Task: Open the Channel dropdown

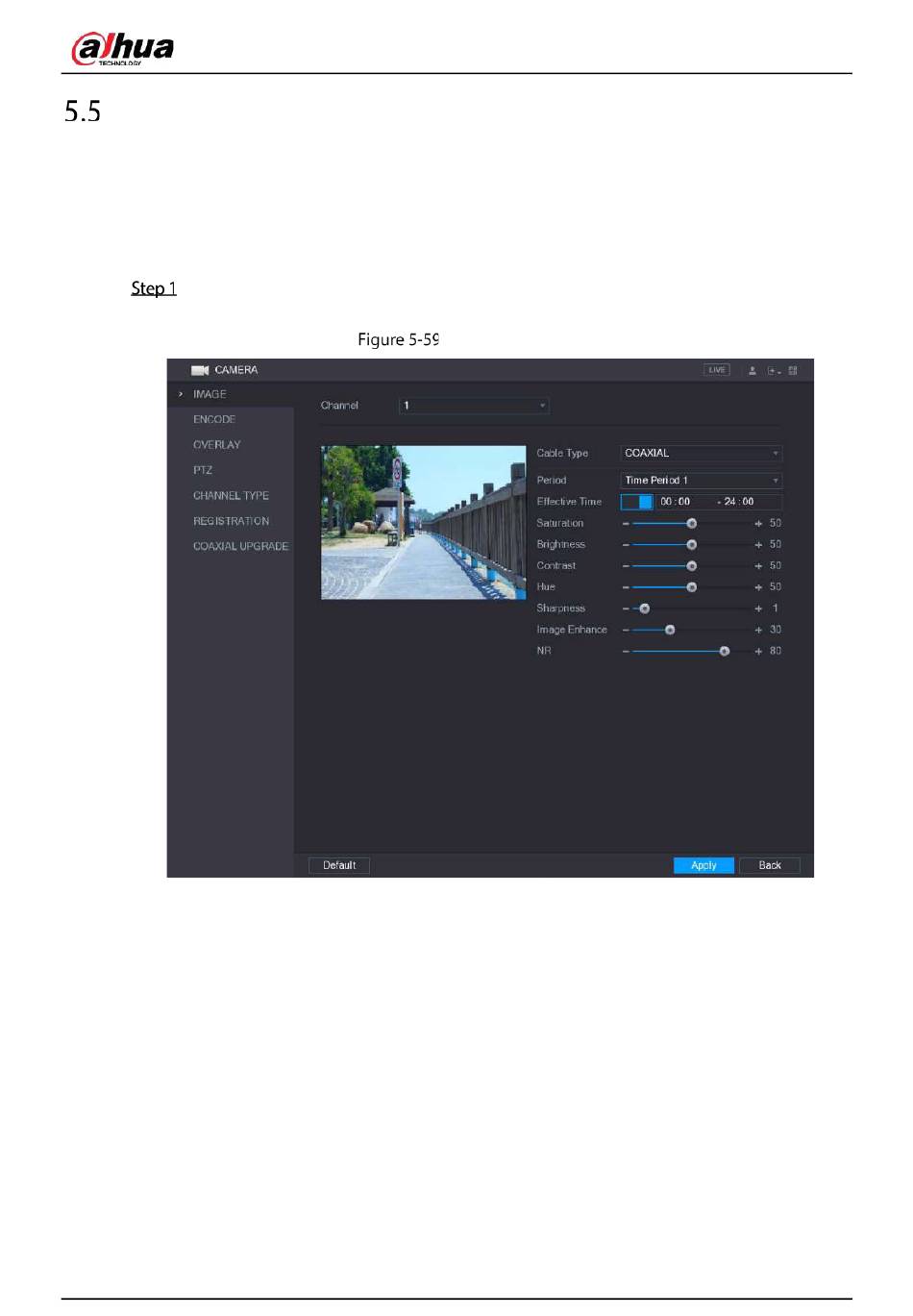Action: (x=474, y=406)
